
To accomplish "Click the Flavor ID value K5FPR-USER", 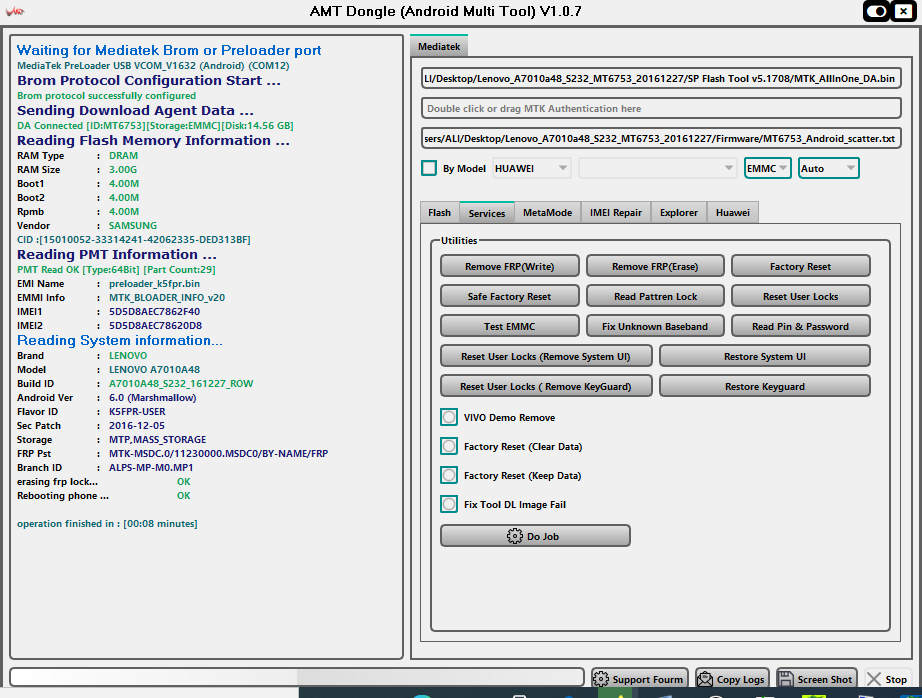I will [137, 412].
